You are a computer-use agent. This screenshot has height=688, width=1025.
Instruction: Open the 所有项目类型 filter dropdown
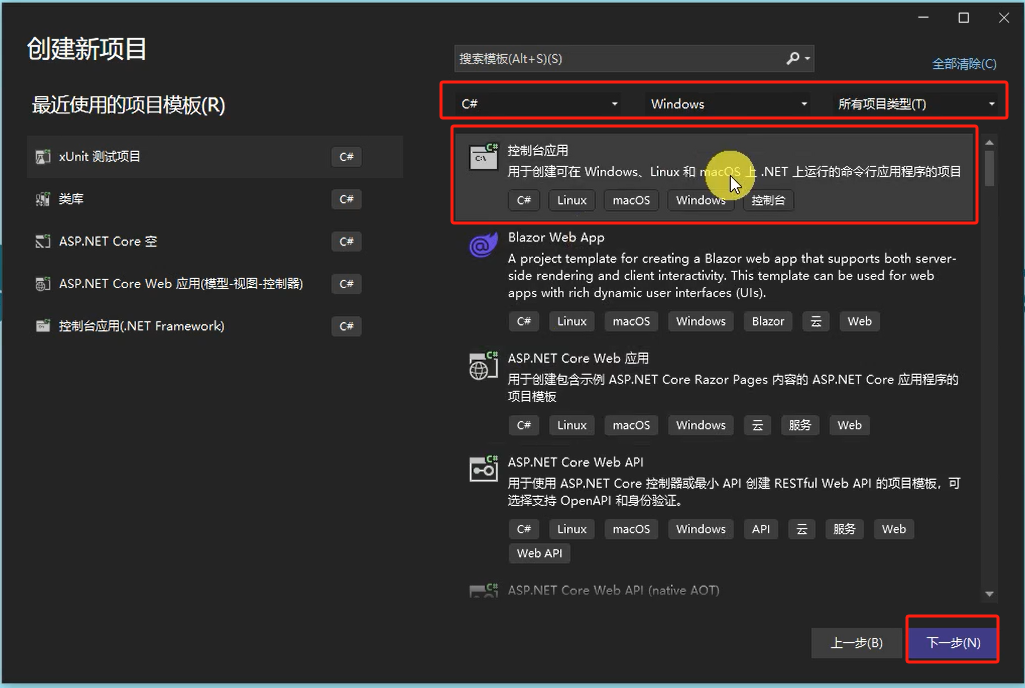point(916,103)
